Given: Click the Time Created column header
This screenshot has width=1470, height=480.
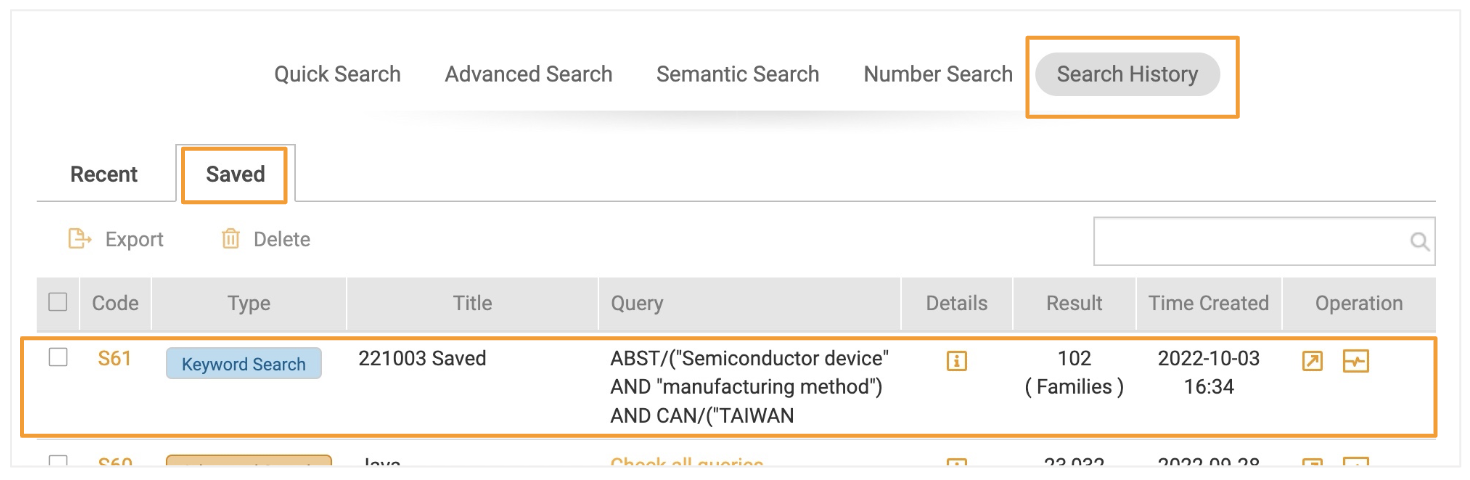Looking at the screenshot, I should [x=1208, y=303].
